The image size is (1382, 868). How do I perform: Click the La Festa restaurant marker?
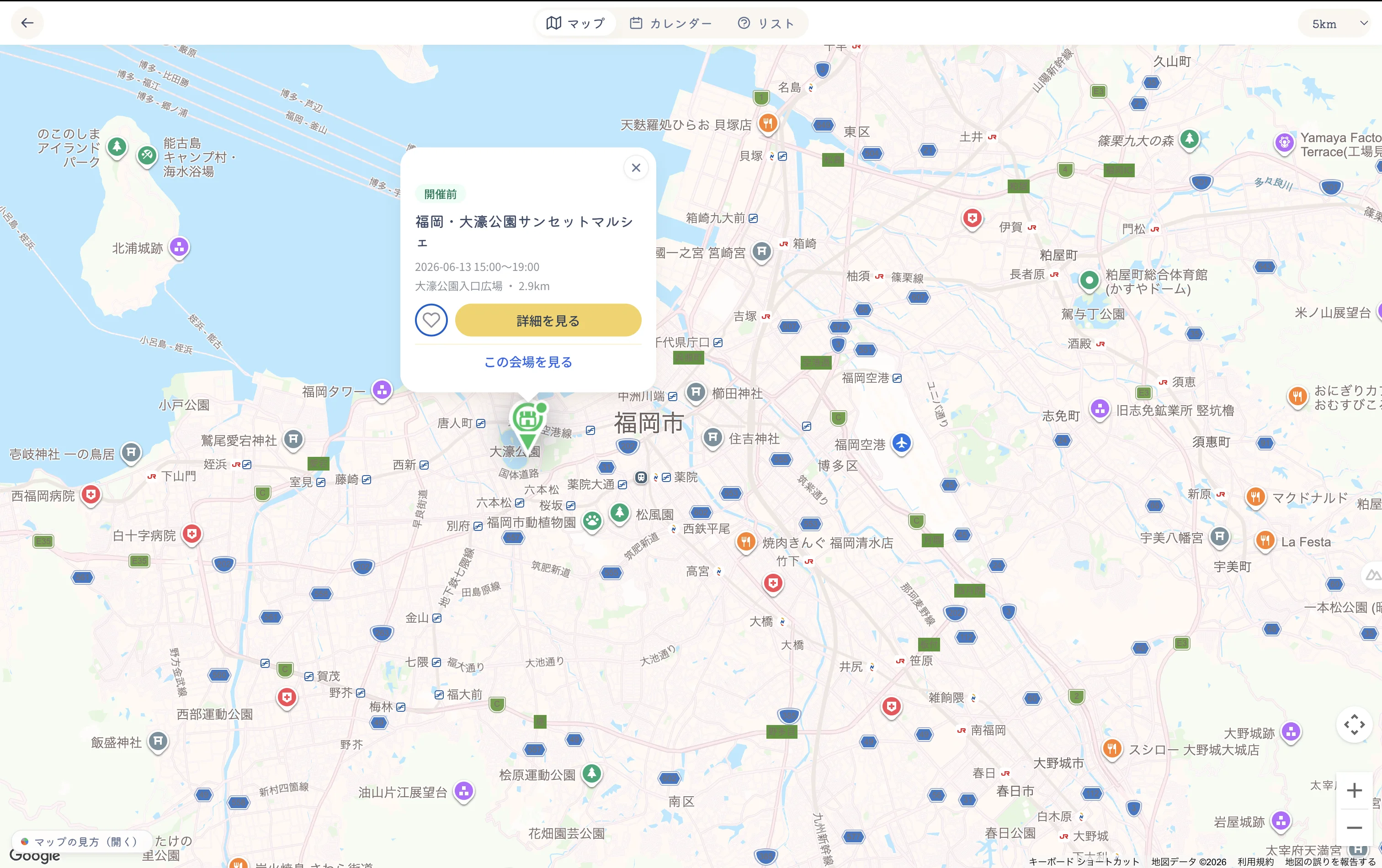coord(1265,540)
